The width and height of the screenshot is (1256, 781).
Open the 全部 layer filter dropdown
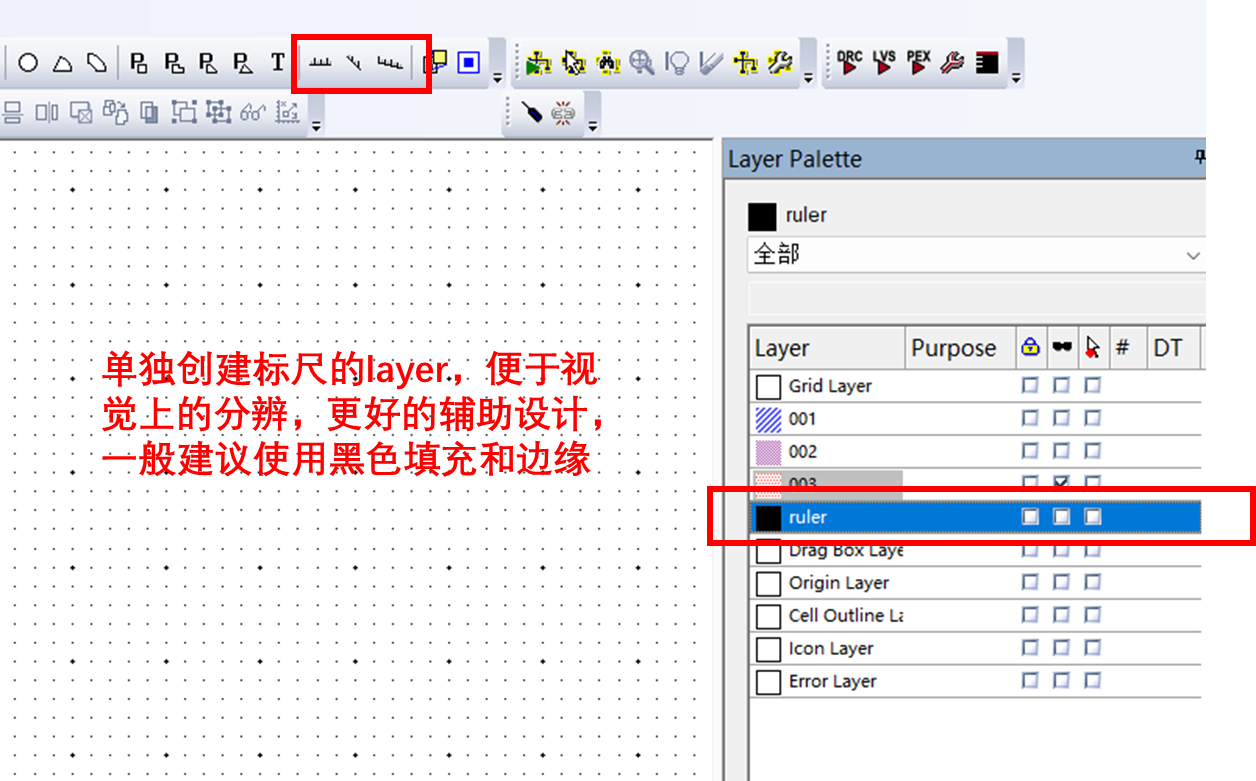click(x=976, y=254)
